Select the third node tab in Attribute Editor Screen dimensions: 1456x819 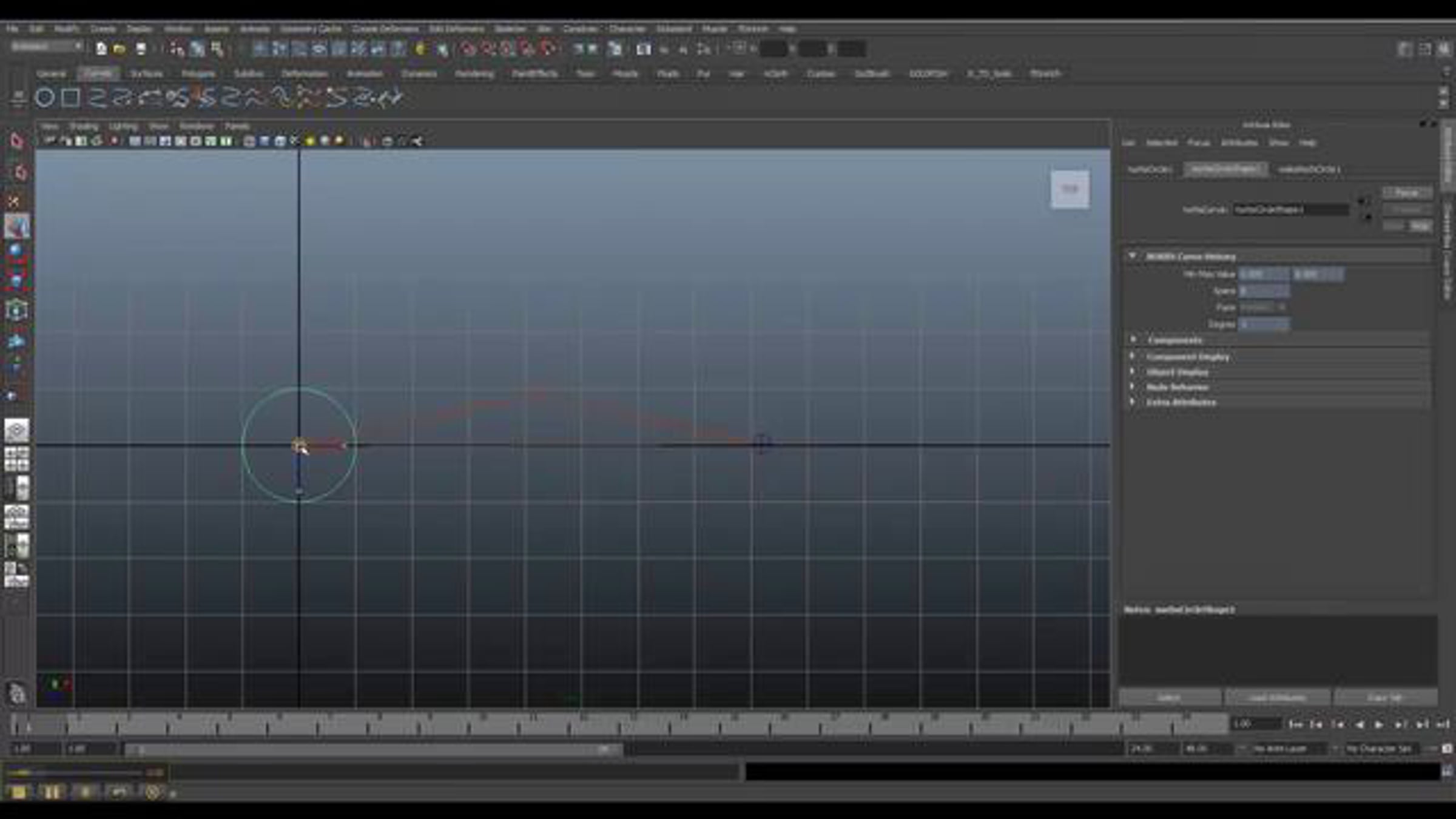click(1309, 169)
